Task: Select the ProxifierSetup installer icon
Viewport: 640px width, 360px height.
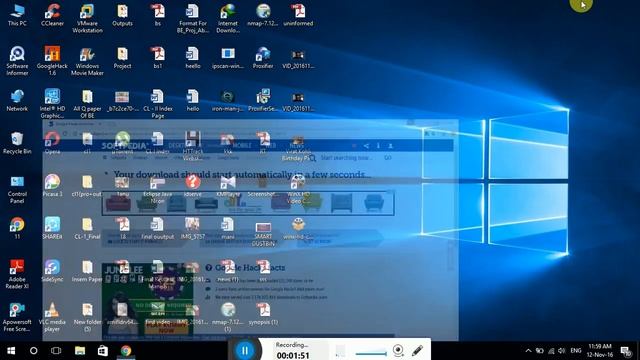Action: pos(263,100)
